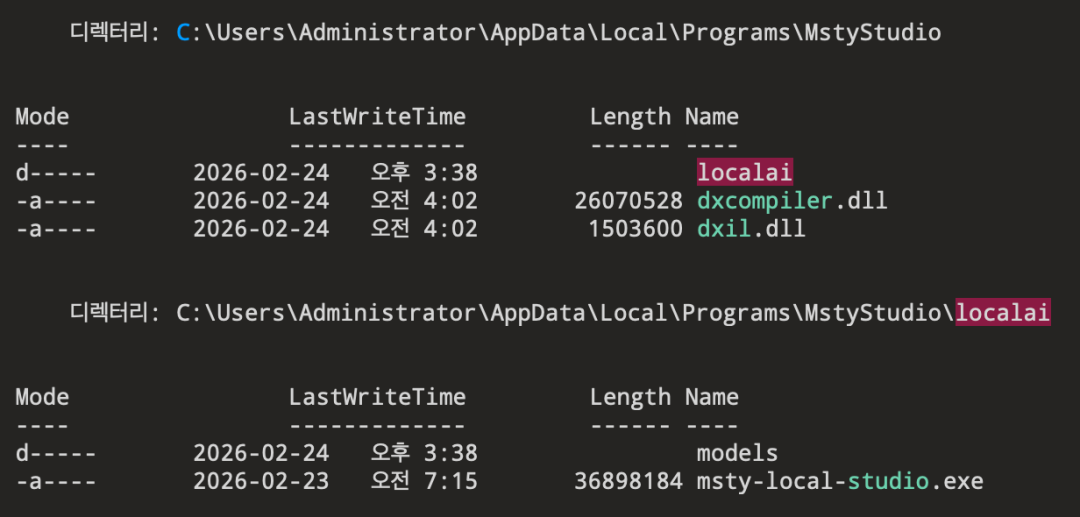
Task: Click first Mode column header
Action: pyautogui.click(x=42, y=116)
